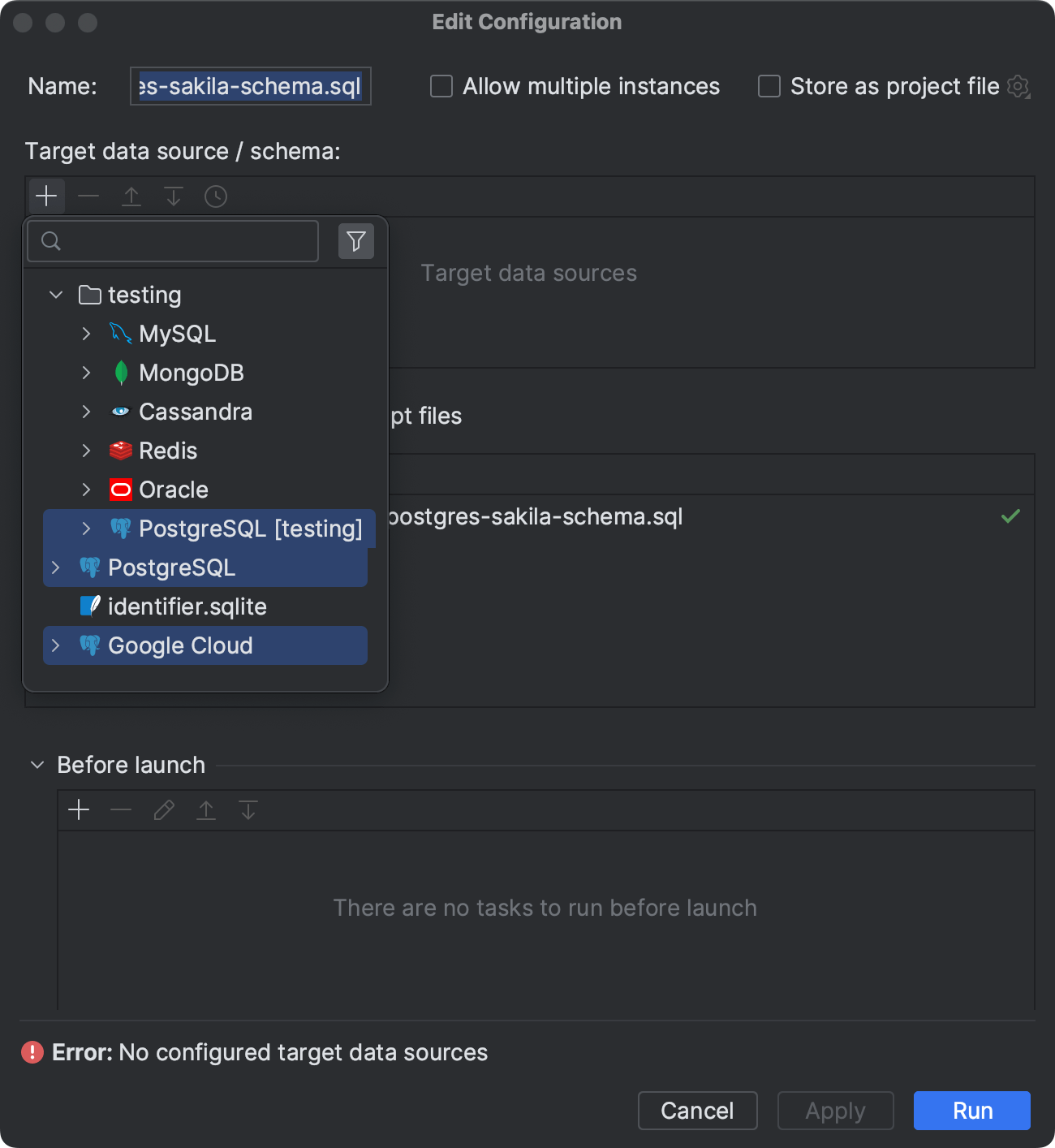Select the MySQL data source icon
Viewport: 1055px width, 1148px height.
120,333
